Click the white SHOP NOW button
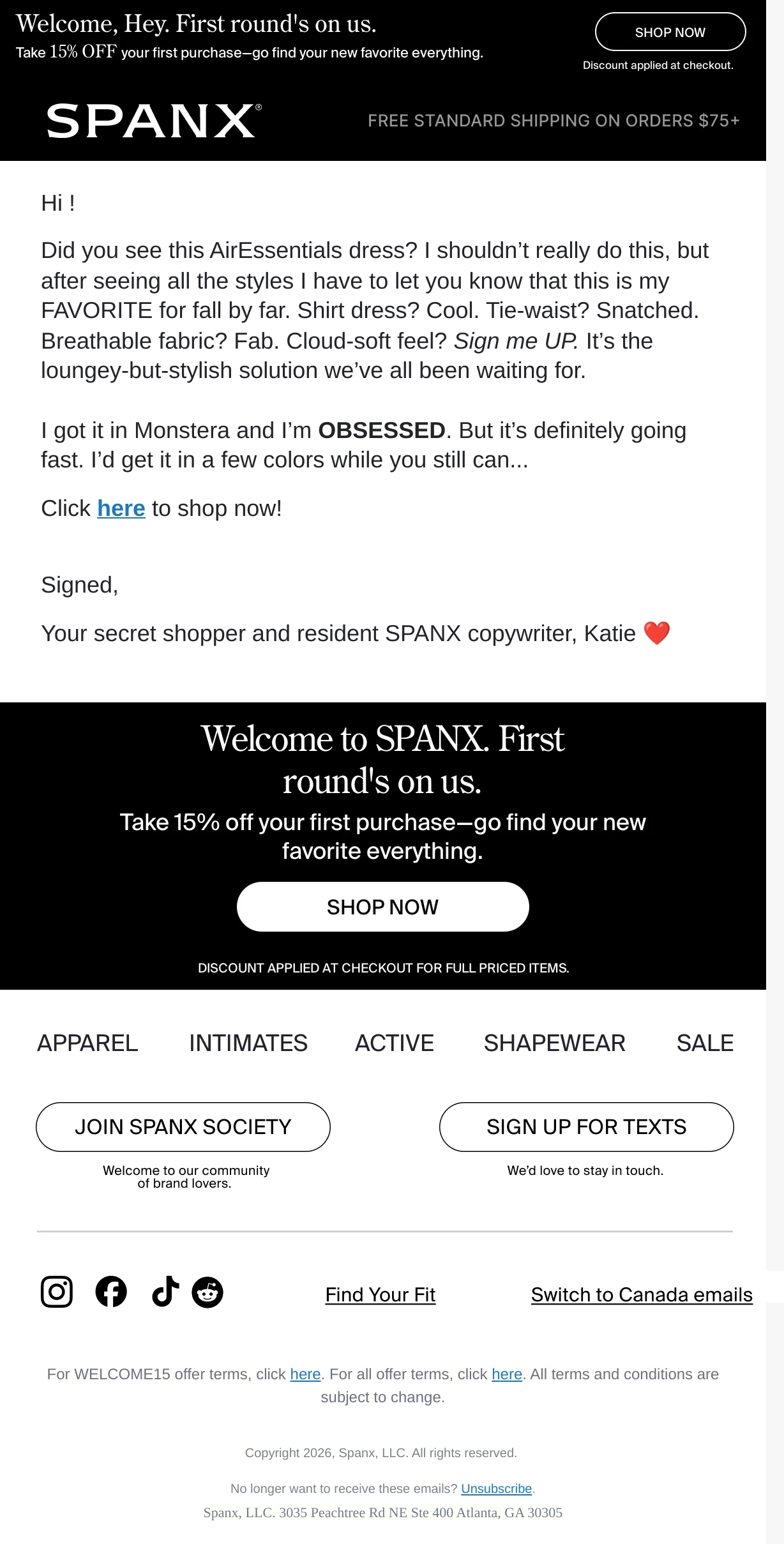 coord(382,907)
